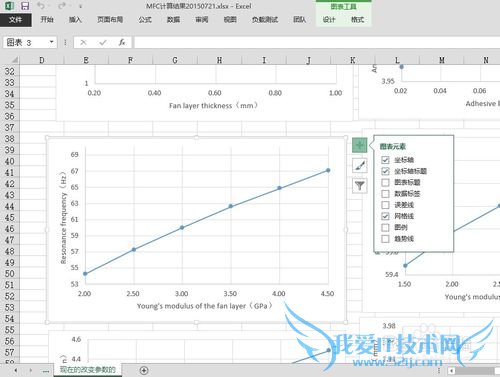Click the next sheet navigation arrow
This screenshot has height=377, width=500.
point(31,370)
